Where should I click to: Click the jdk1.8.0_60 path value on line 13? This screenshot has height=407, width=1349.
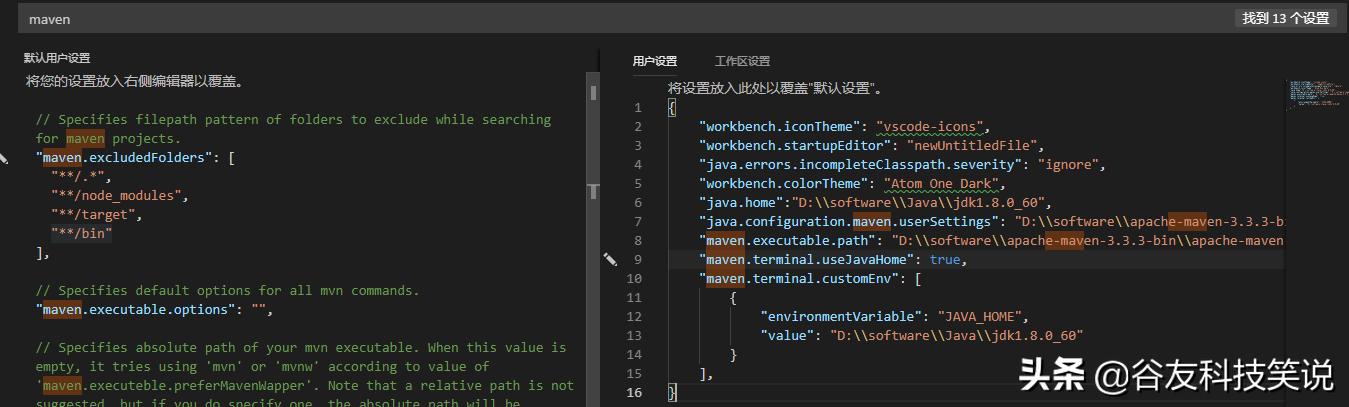click(957, 335)
